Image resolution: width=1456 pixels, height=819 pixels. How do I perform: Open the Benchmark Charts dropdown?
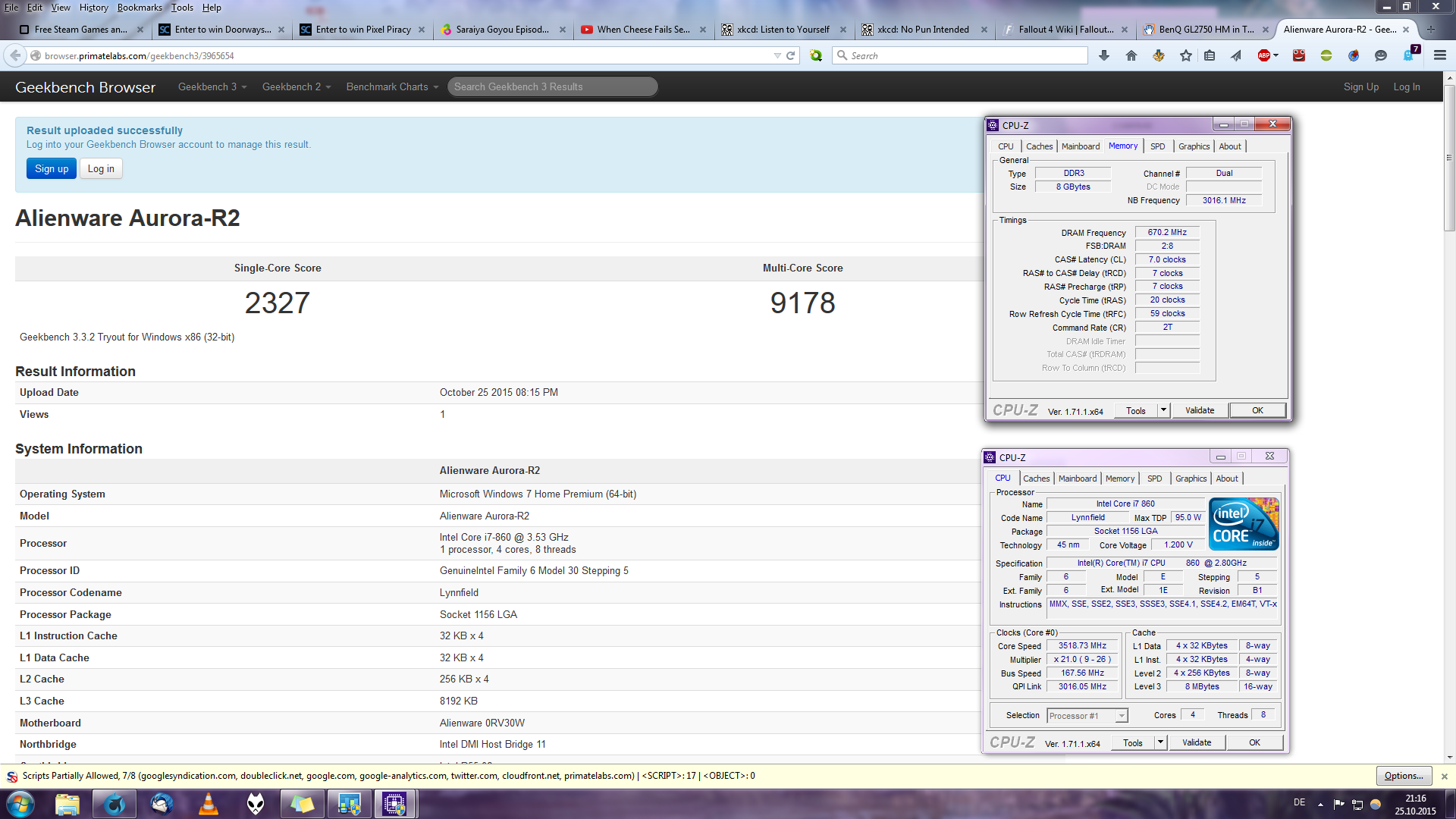pyautogui.click(x=392, y=86)
